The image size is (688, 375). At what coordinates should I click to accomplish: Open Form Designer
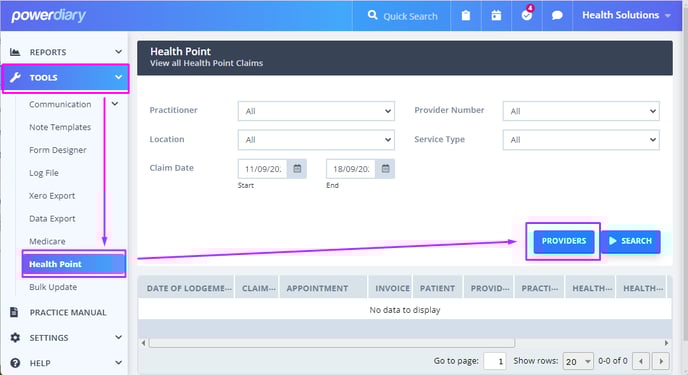tap(58, 150)
